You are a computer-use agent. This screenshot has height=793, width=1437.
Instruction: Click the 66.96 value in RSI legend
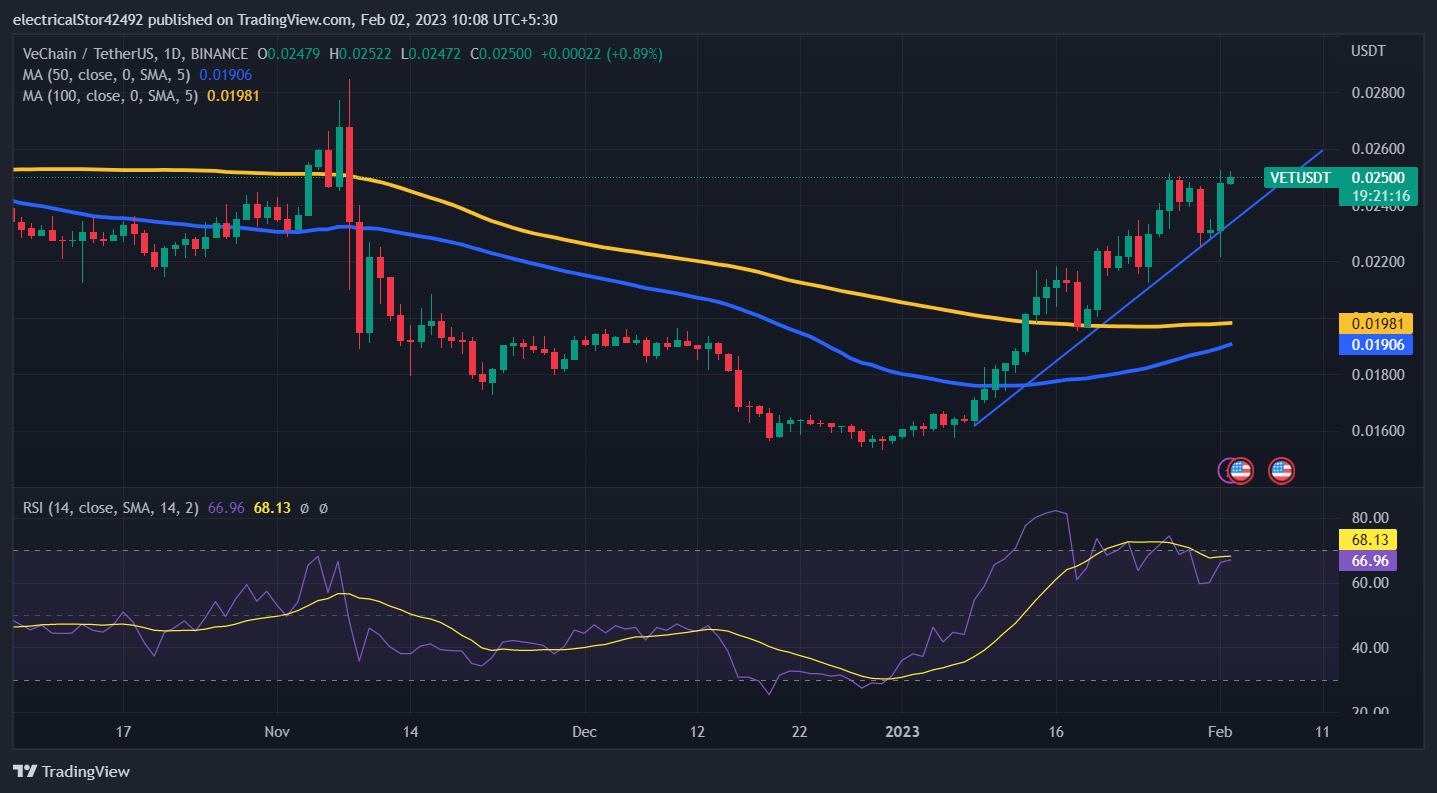click(226, 508)
